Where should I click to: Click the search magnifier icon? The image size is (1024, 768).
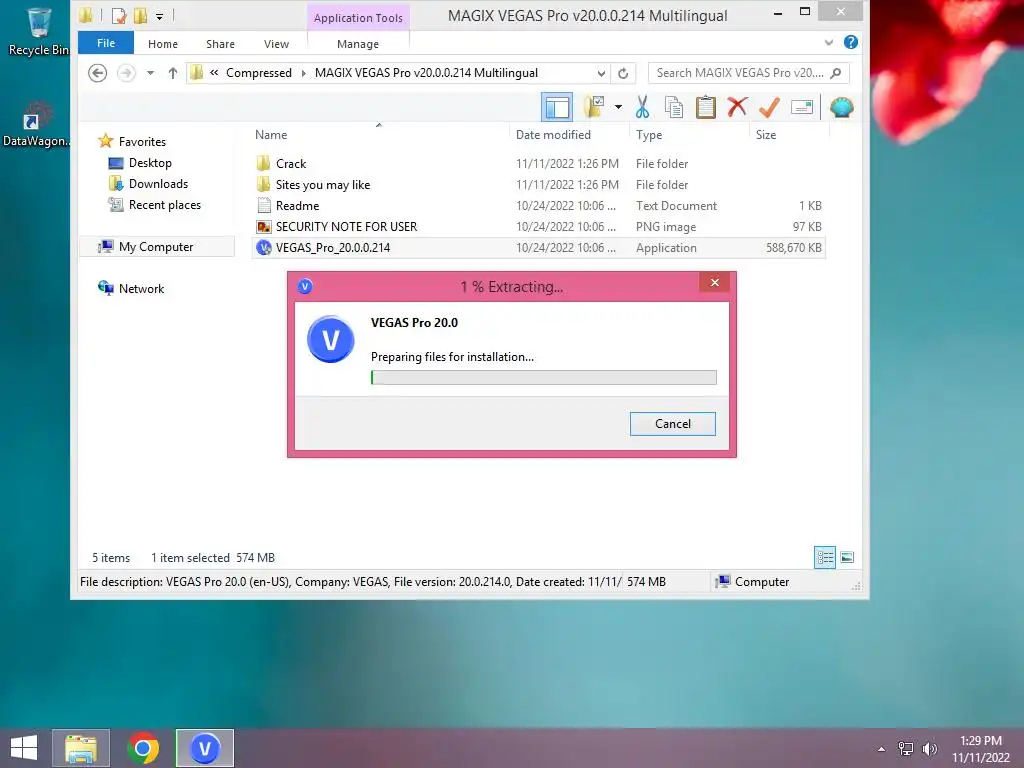tap(836, 73)
